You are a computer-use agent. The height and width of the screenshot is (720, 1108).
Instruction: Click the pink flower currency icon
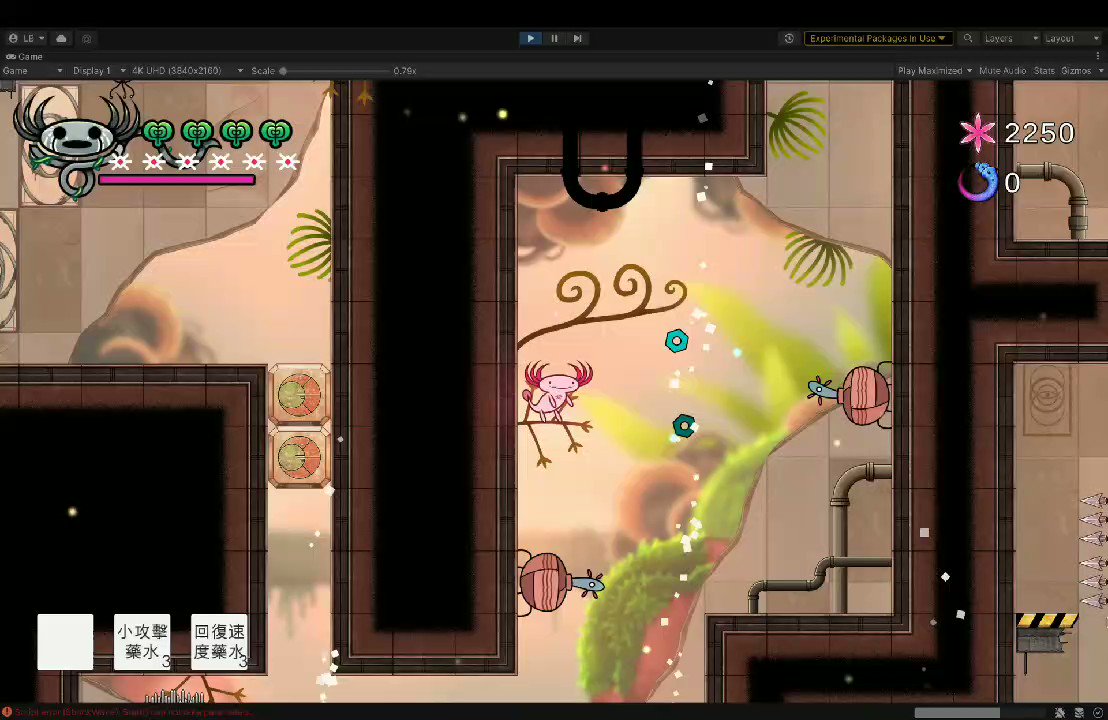(977, 132)
